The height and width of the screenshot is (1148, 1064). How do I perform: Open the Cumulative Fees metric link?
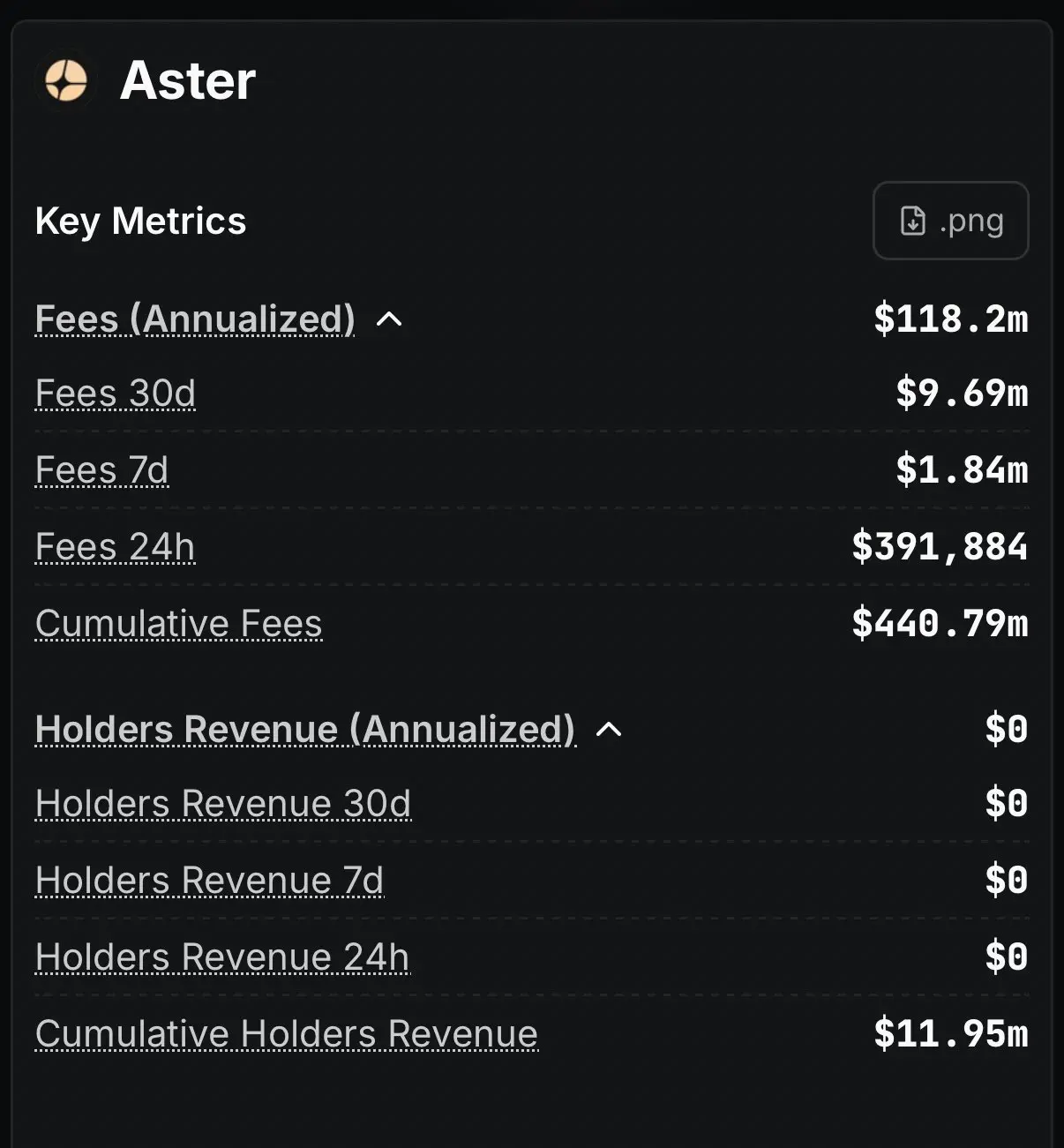[179, 624]
